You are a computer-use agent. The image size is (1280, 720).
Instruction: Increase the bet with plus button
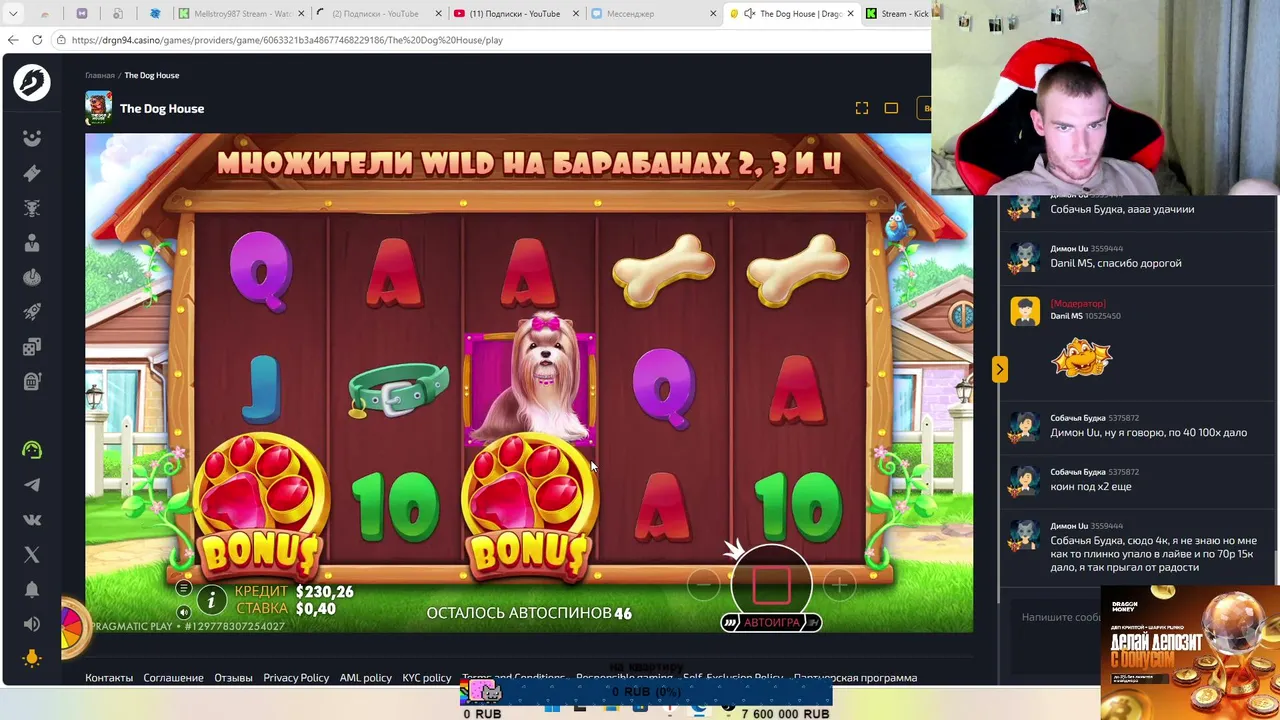tap(839, 584)
